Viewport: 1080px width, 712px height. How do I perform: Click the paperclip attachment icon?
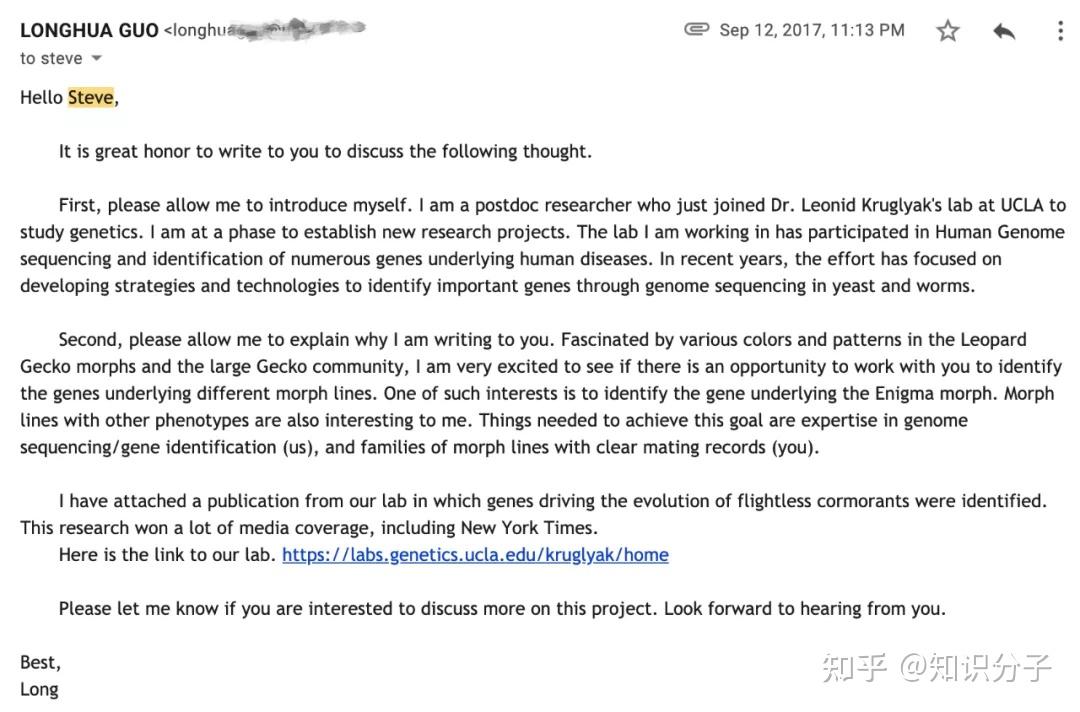tap(696, 30)
